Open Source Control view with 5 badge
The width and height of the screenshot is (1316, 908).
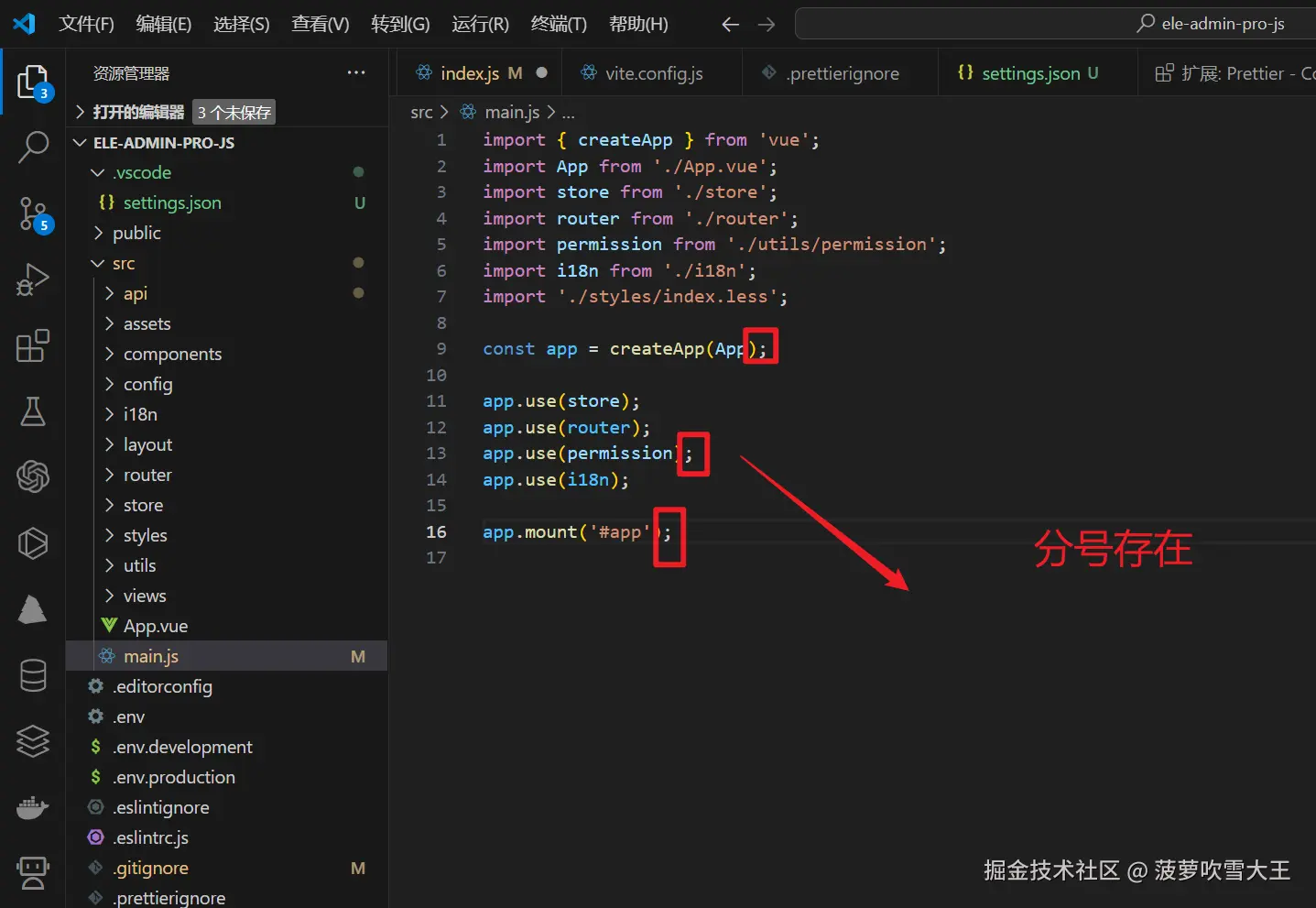(33, 213)
